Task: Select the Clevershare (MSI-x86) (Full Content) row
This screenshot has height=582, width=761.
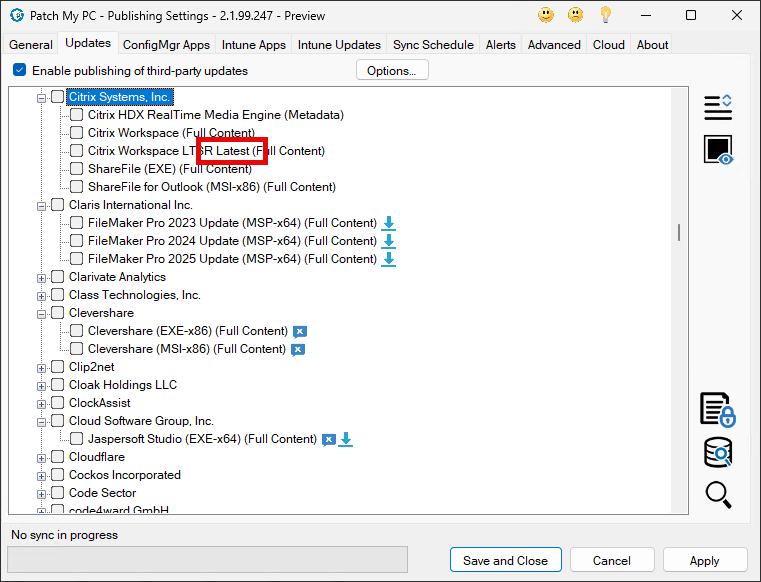Action: tap(187, 349)
